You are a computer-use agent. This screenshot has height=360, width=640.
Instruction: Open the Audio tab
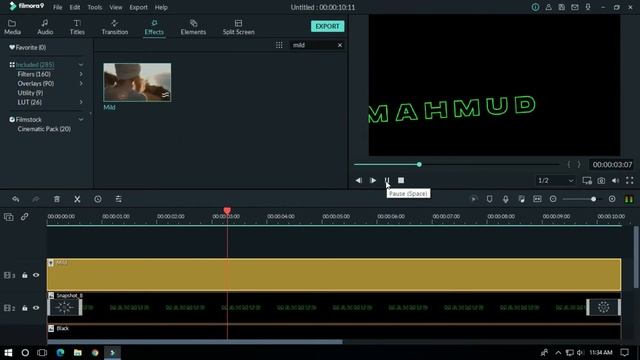pos(45,27)
